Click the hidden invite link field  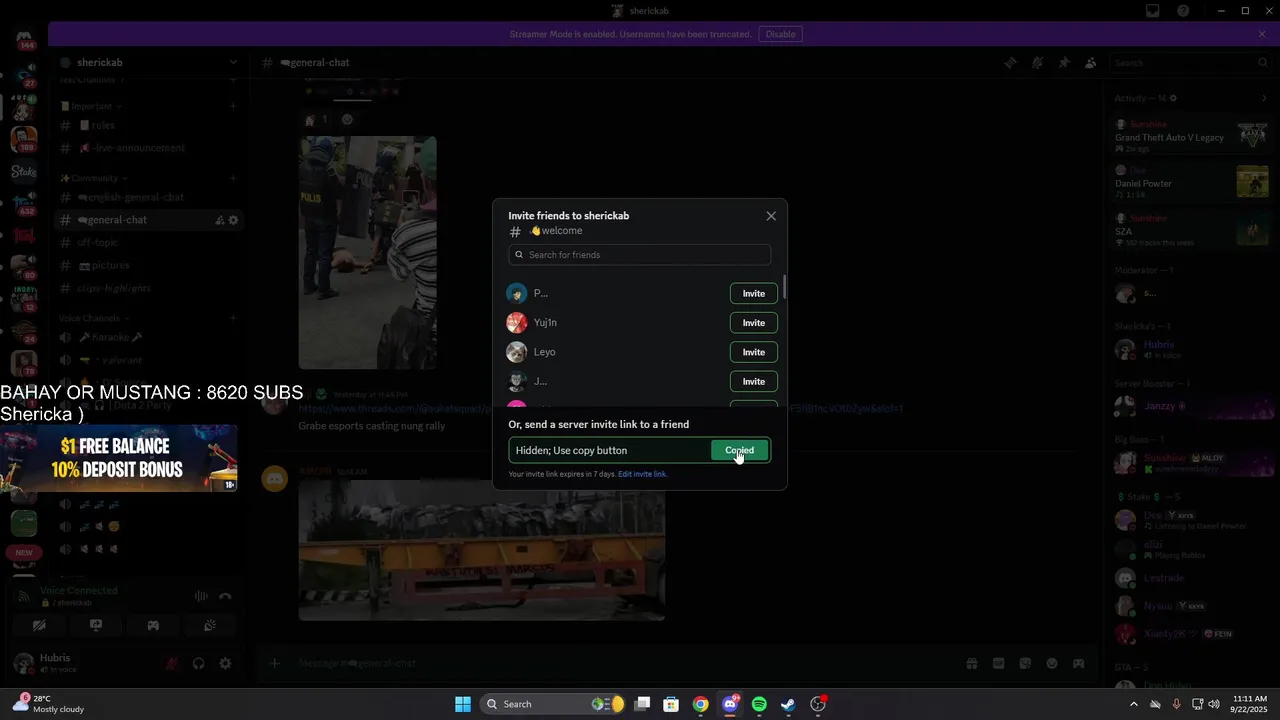[610, 450]
